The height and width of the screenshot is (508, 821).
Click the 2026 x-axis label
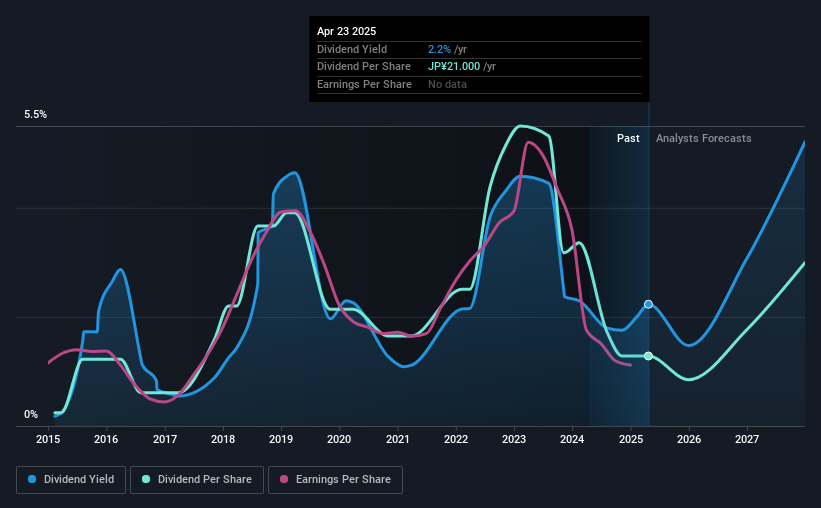coord(689,439)
